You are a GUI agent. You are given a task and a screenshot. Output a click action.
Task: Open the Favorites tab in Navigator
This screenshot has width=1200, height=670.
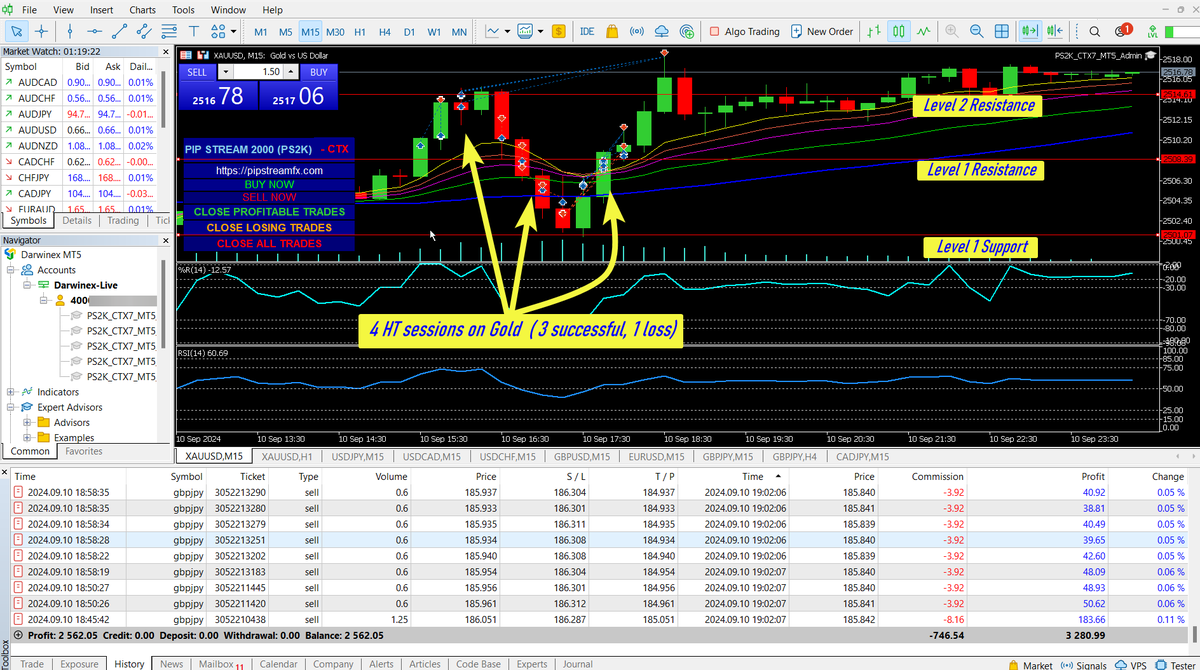pyautogui.click(x=83, y=451)
